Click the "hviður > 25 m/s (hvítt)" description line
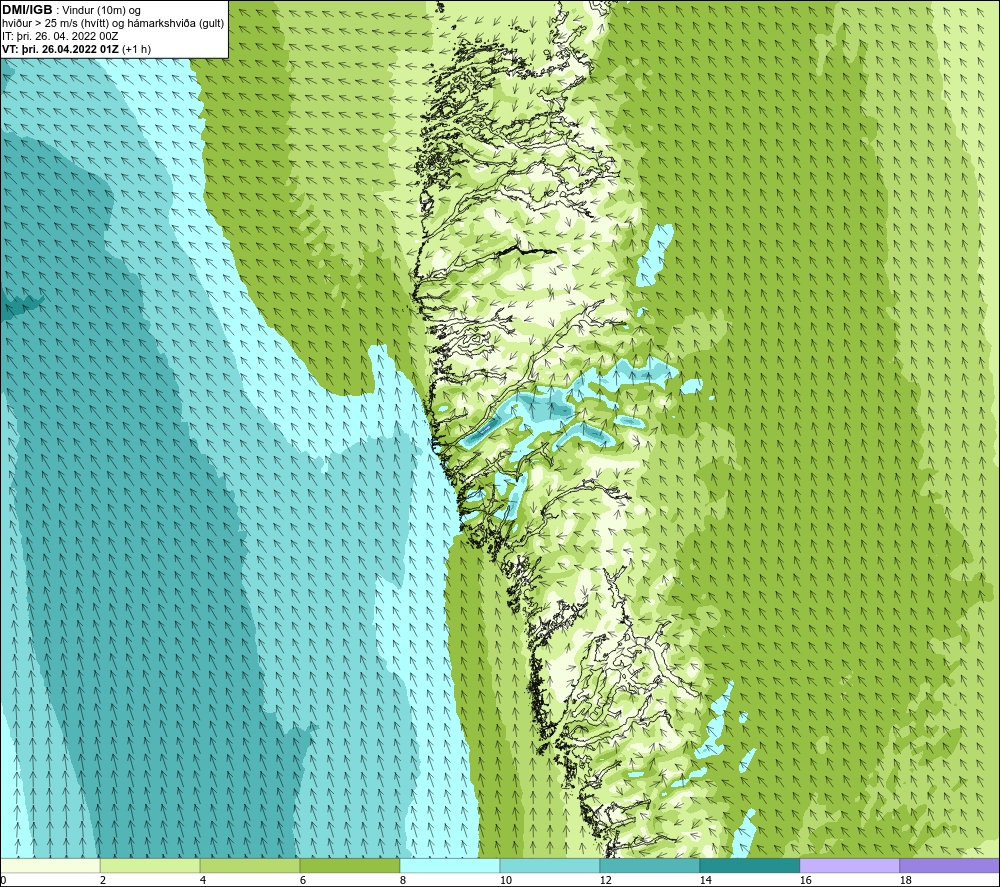The width and height of the screenshot is (1000, 887). coord(55,24)
